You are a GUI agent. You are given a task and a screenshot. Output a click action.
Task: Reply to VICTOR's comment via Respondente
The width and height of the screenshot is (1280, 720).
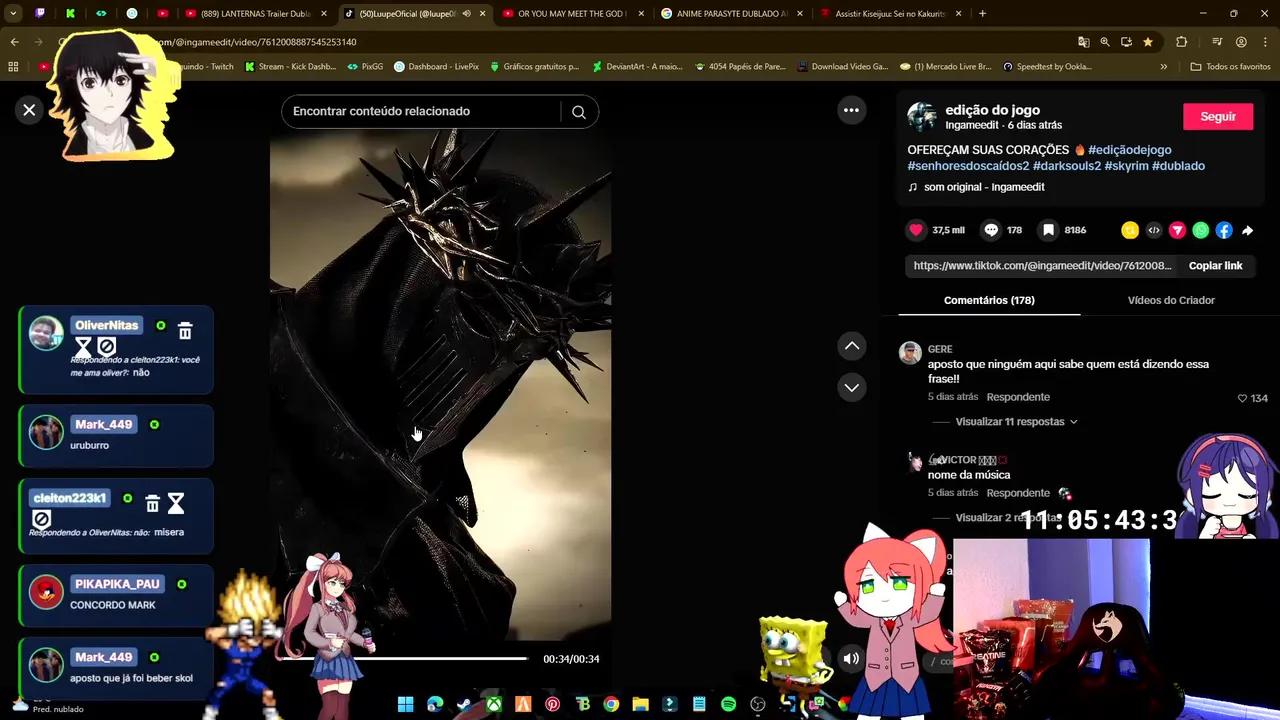[1018, 493]
